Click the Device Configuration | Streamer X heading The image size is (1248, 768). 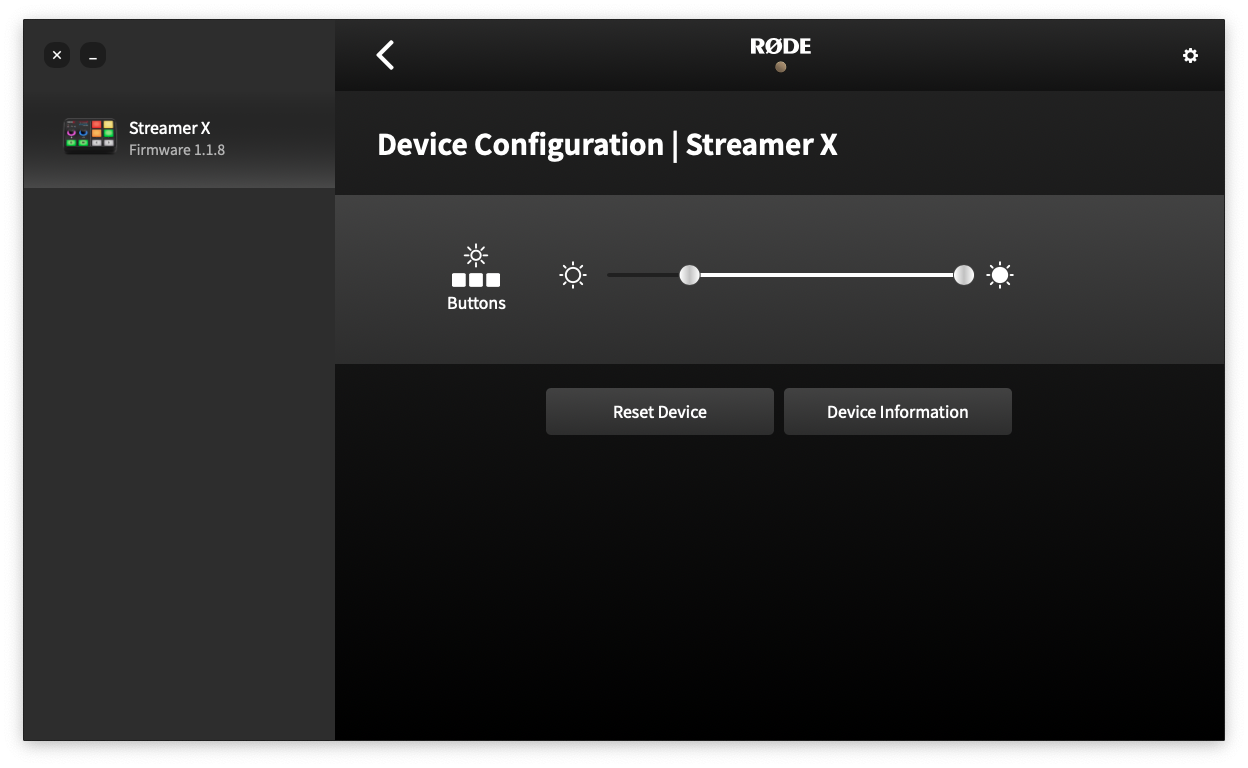click(607, 145)
